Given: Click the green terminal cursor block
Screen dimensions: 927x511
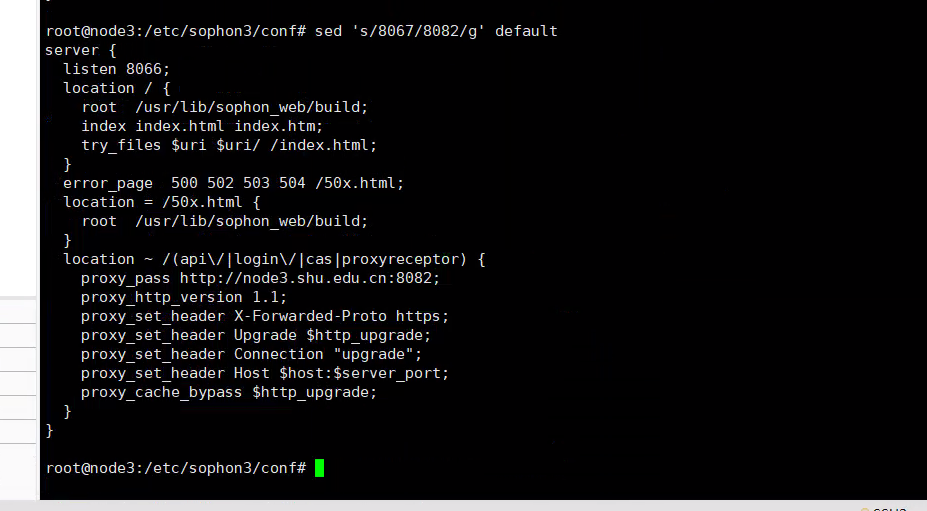Looking at the screenshot, I should pyautogui.click(x=319, y=468).
